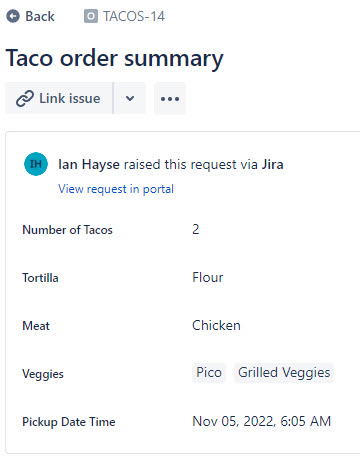
Task: Click the Veggies field label
Action: 43,374
